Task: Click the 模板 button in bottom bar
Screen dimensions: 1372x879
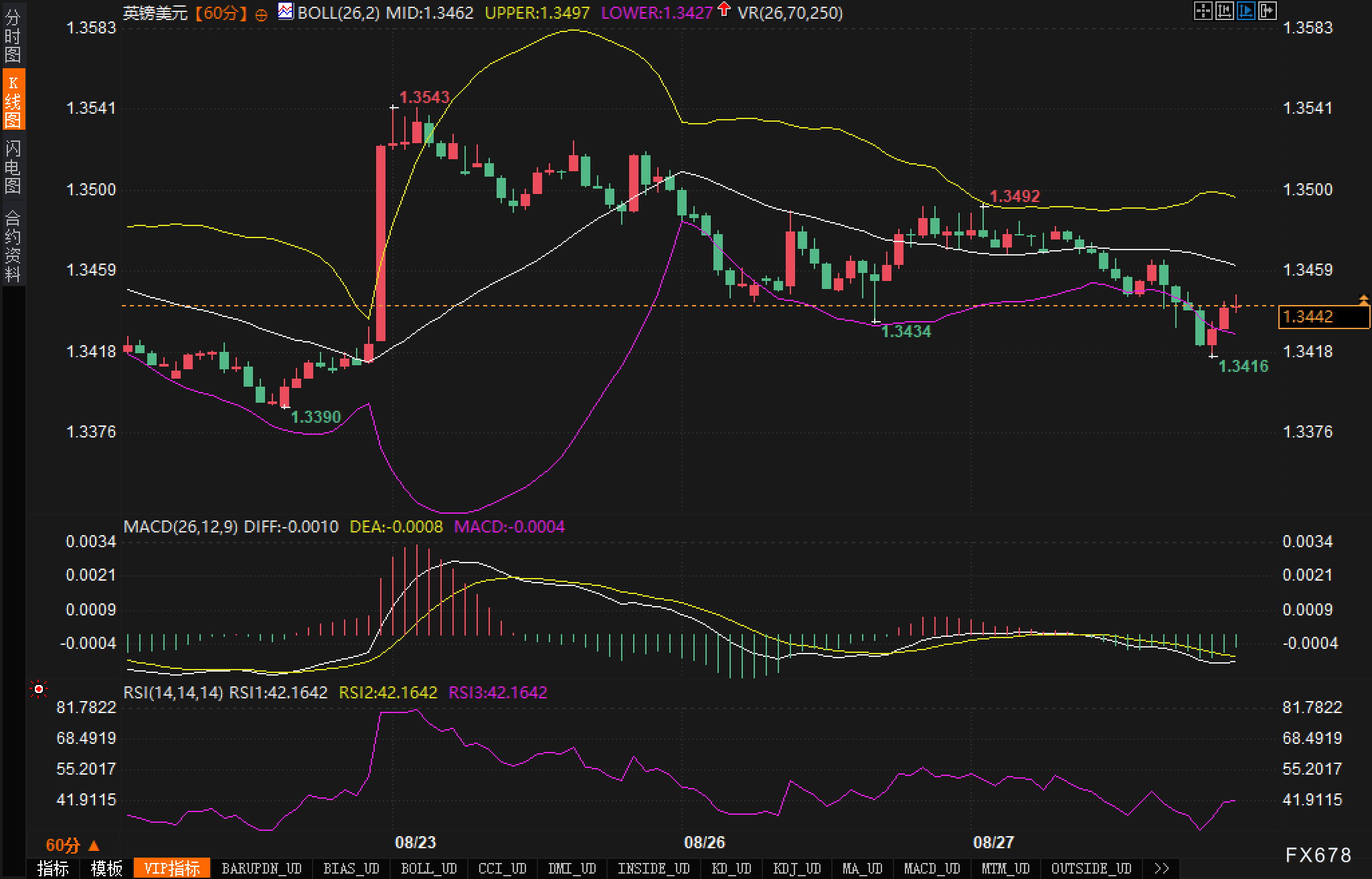Action: tap(106, 868)
